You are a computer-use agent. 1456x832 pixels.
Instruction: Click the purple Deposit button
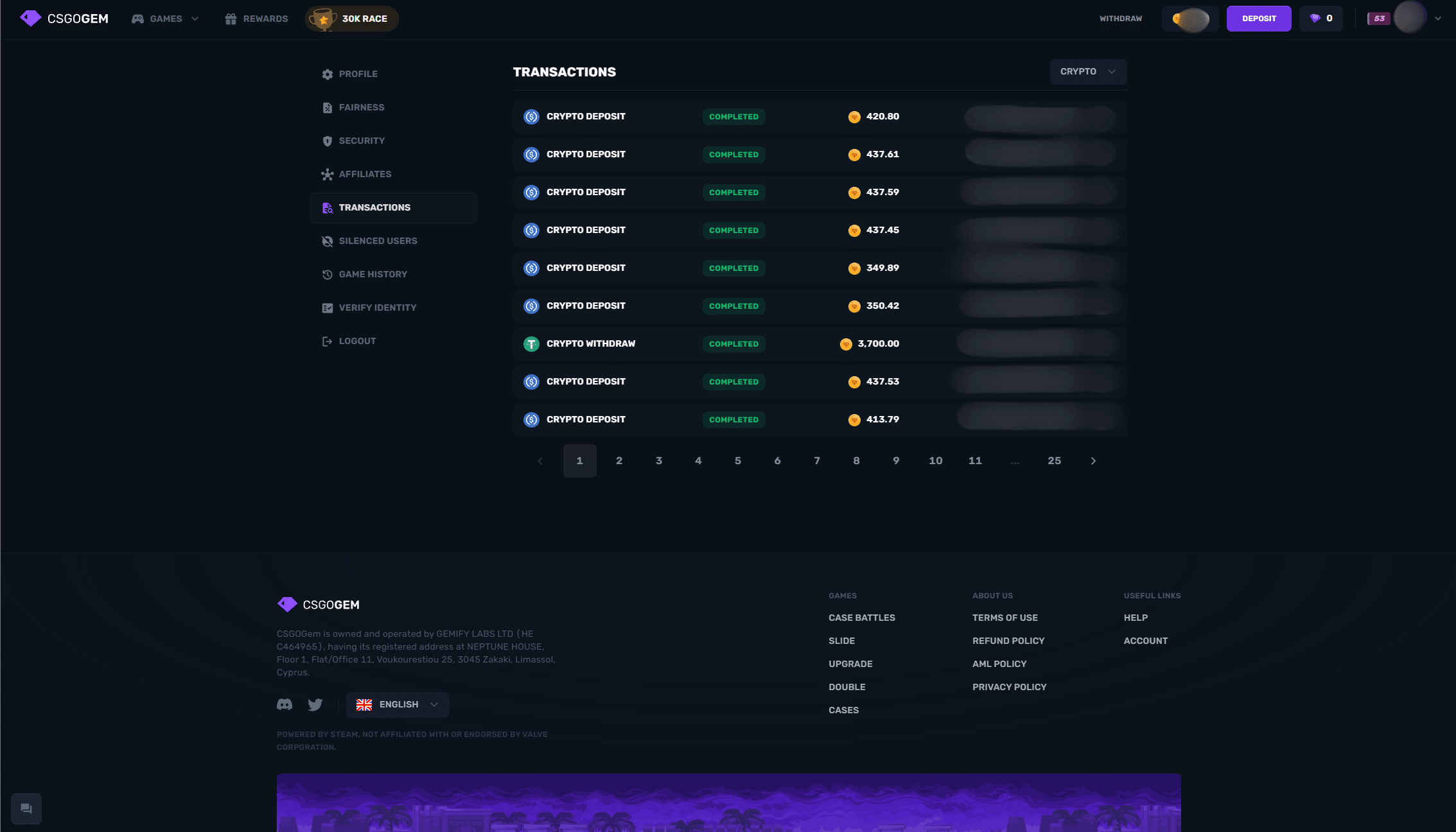(1259, 19)
